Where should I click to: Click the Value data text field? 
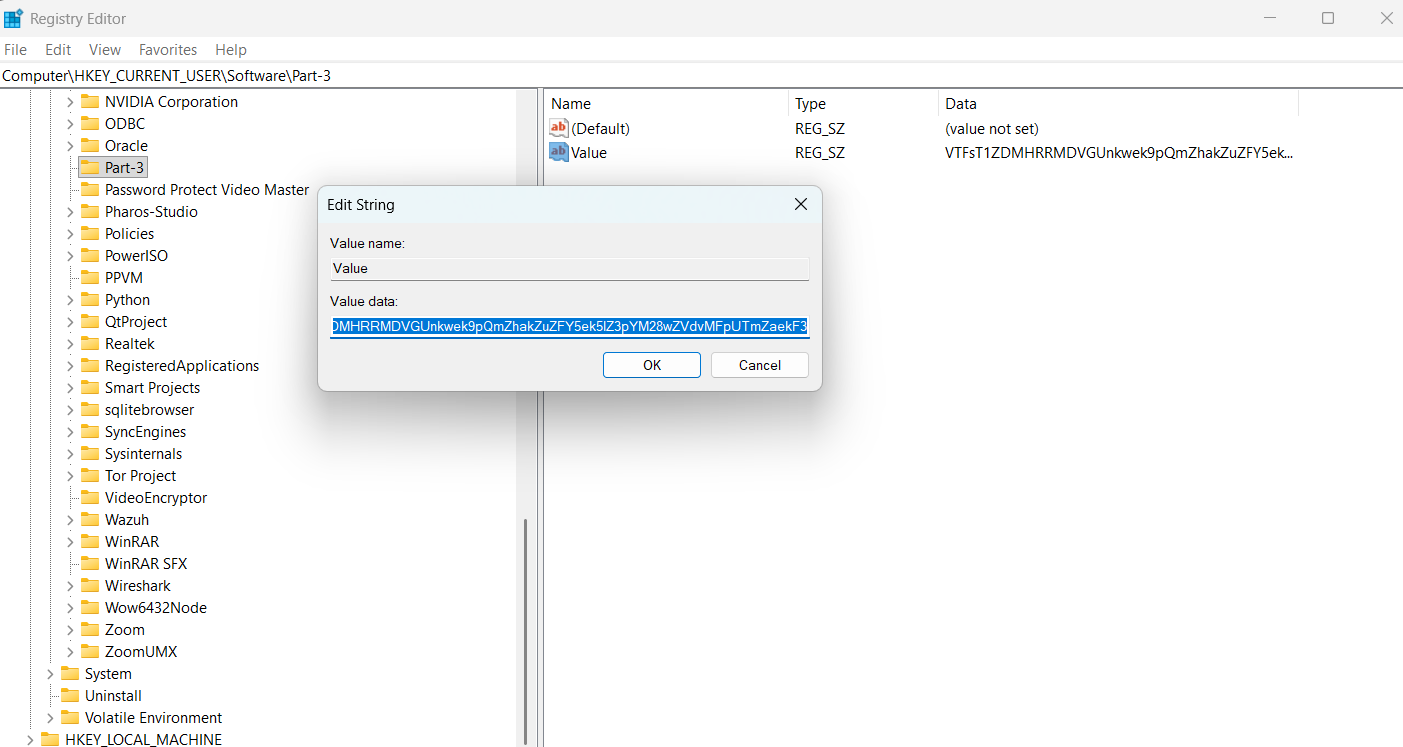569,327
